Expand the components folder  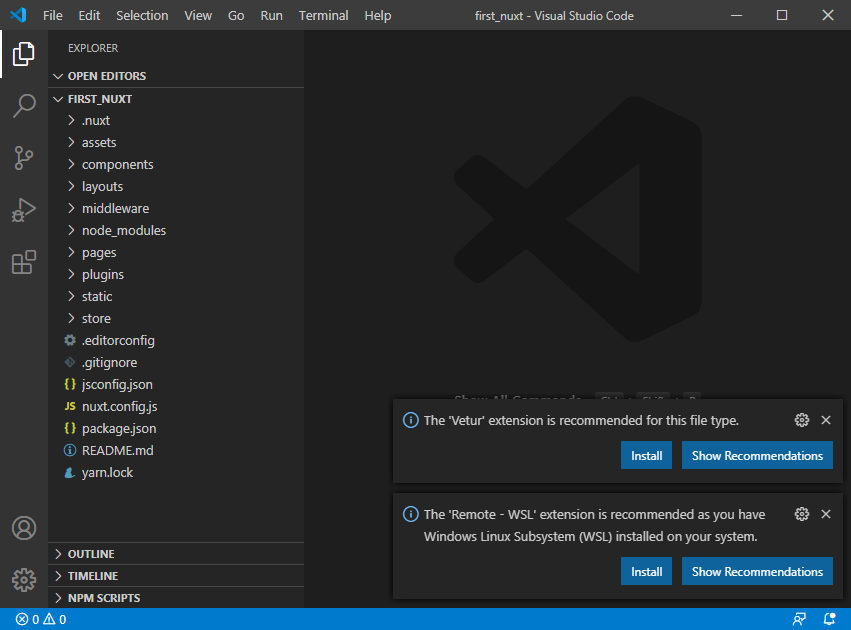point(71,164)
